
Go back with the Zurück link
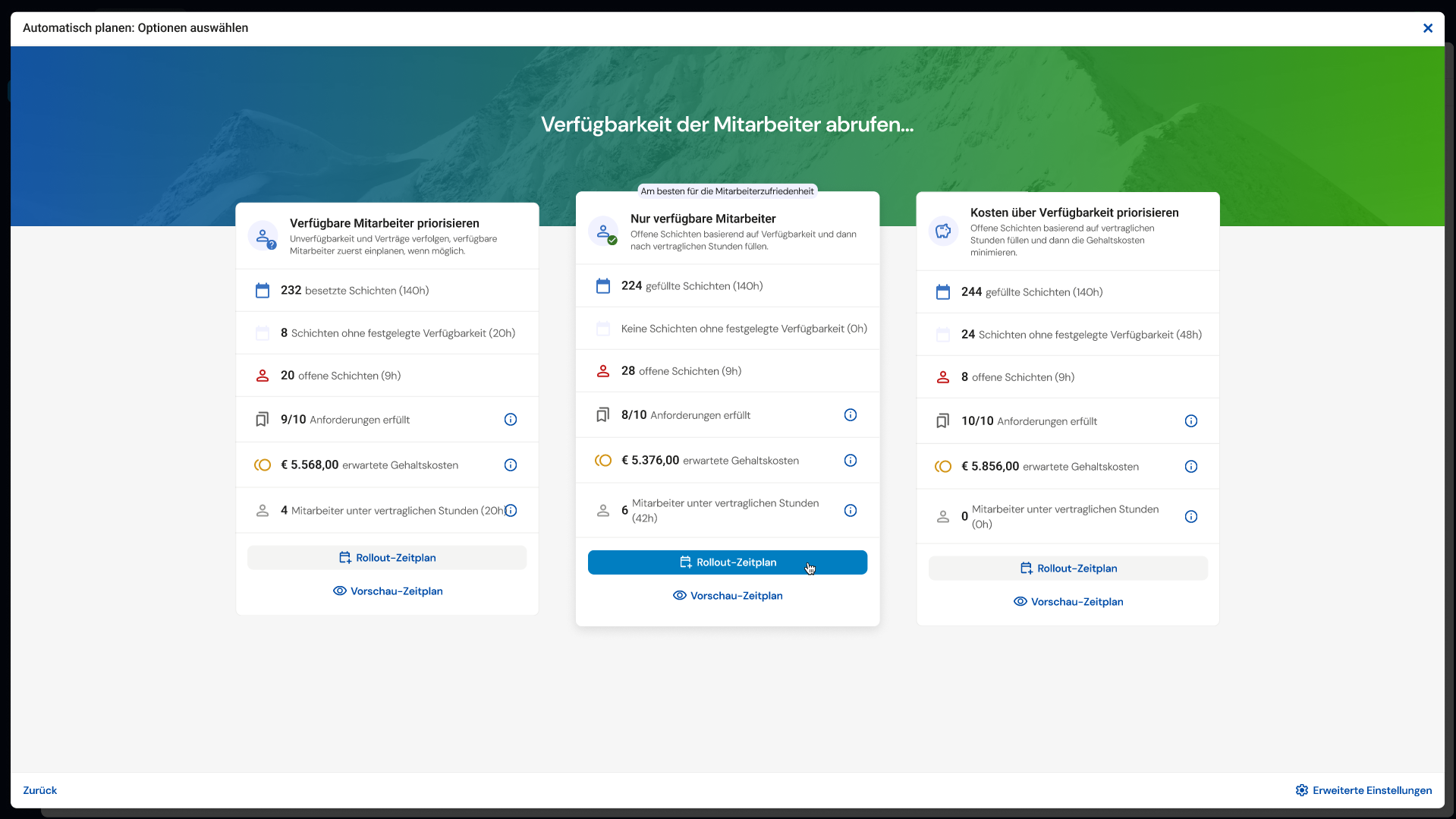40,791
